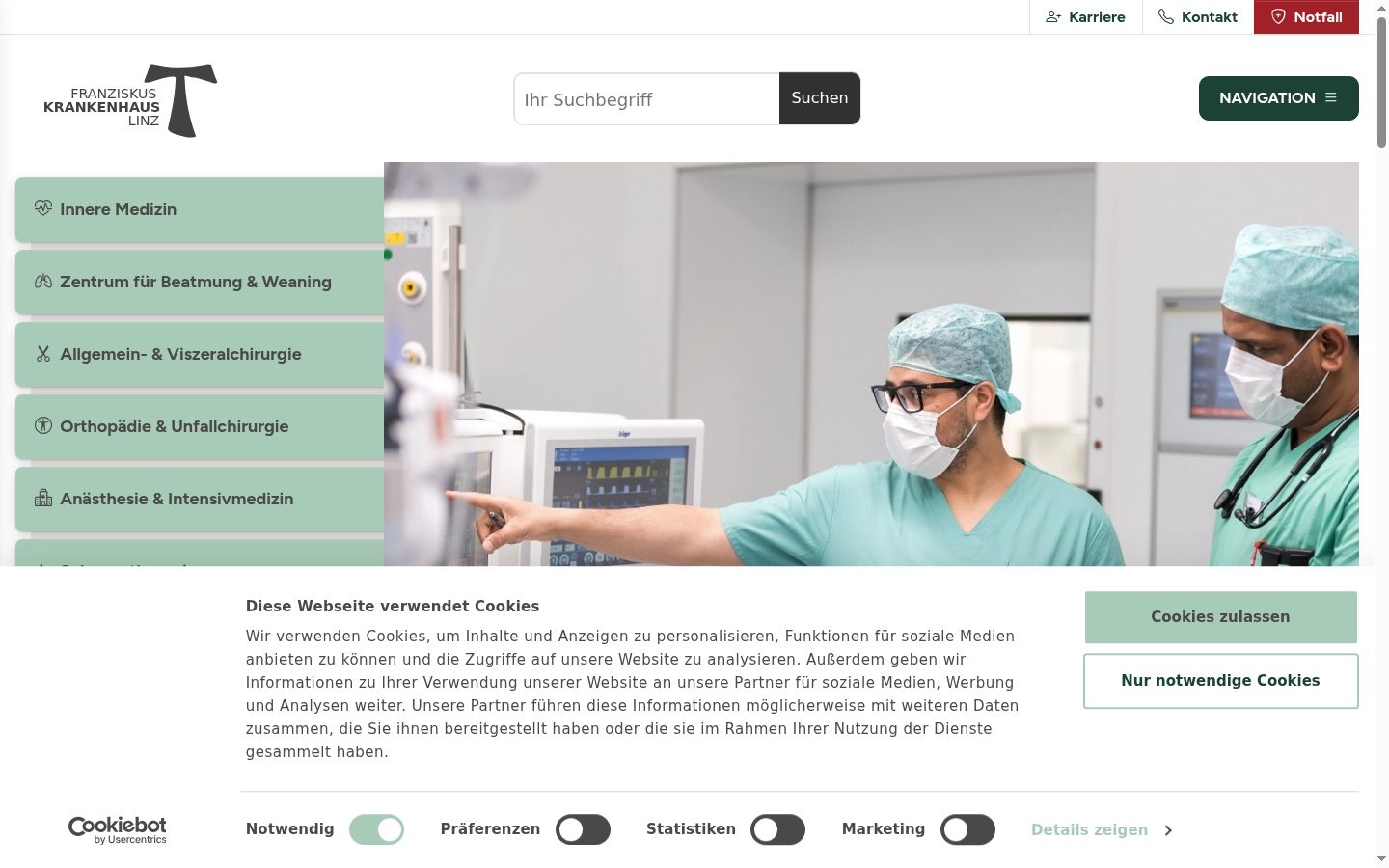
Task: Click the scissors icon beside Viszeralchirurgie
Action: tap(43, 354)
